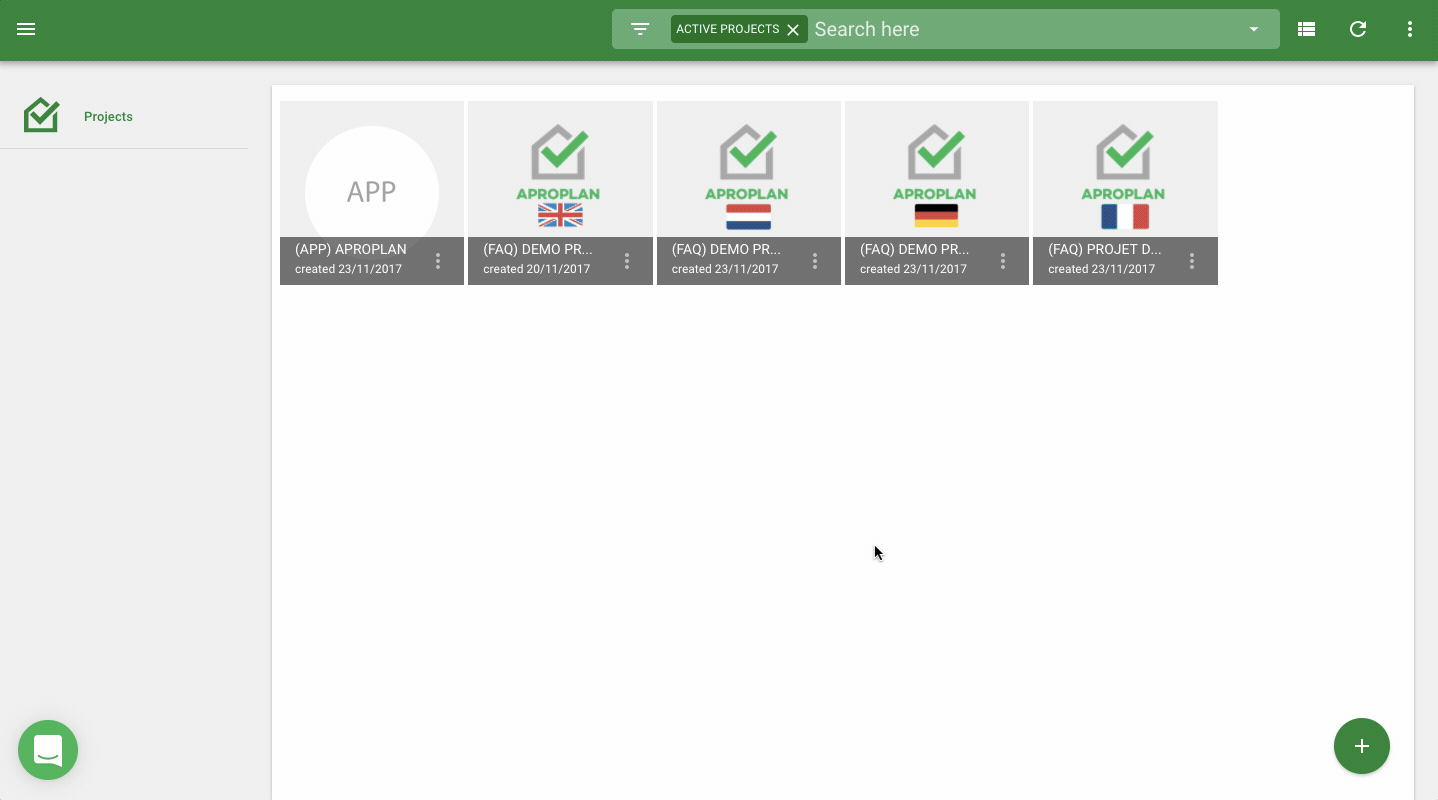The image size is (1438, 800).
Task: Click the ACTIVE PROJECTS filter label
Action: [x=727, y=29]
